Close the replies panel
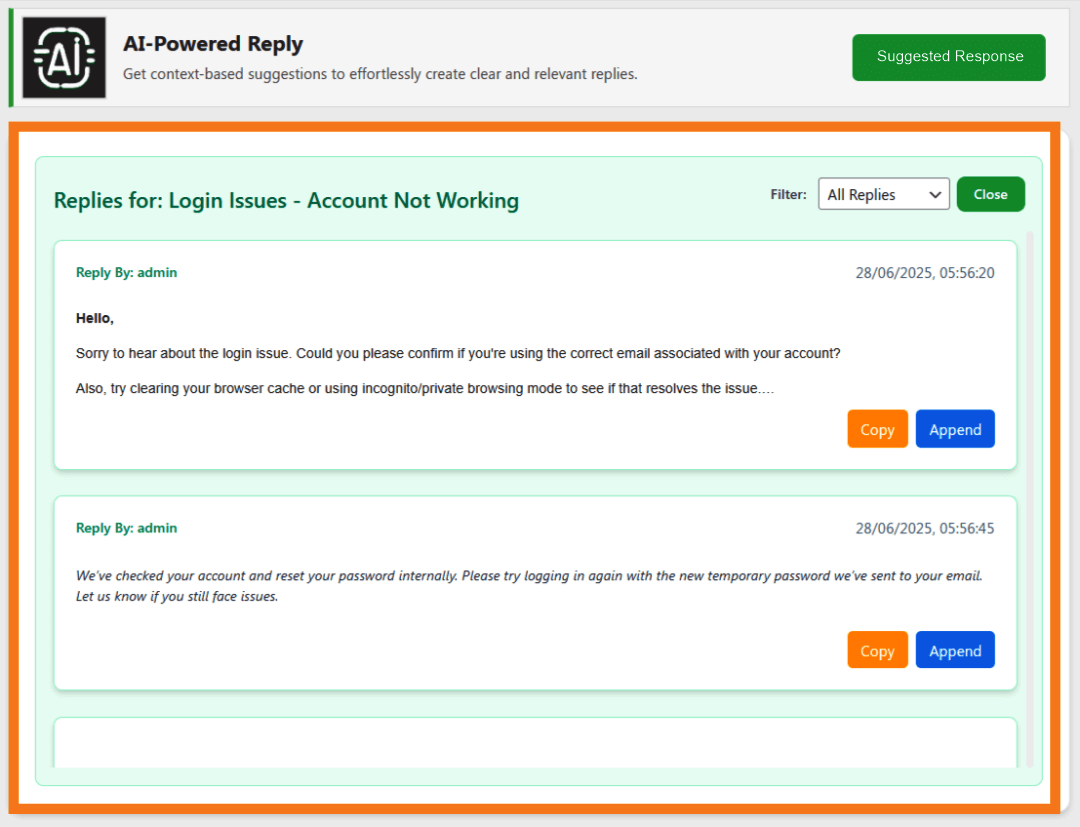This screenshot has height=827, width=1080. click(x=990, y=195)
